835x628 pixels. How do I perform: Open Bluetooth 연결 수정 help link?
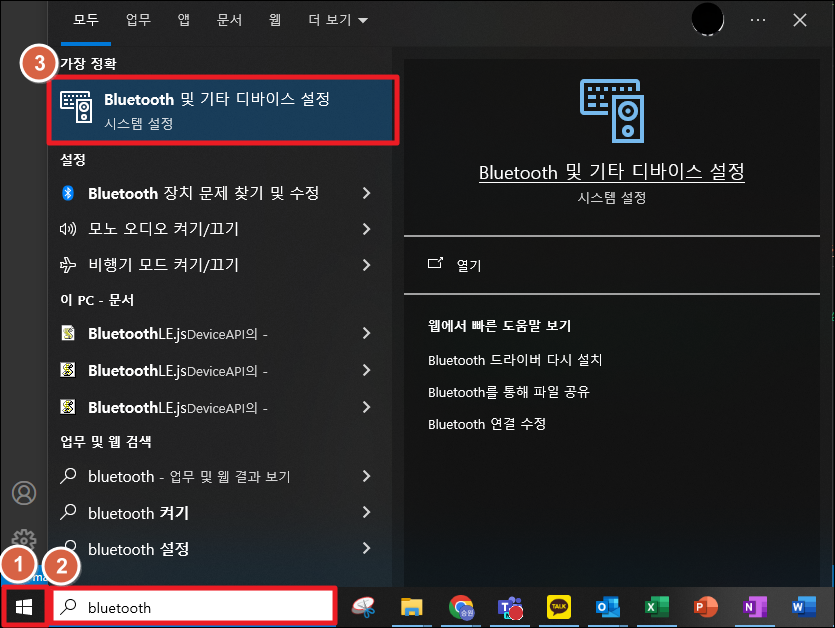click(x=487, y=424)
